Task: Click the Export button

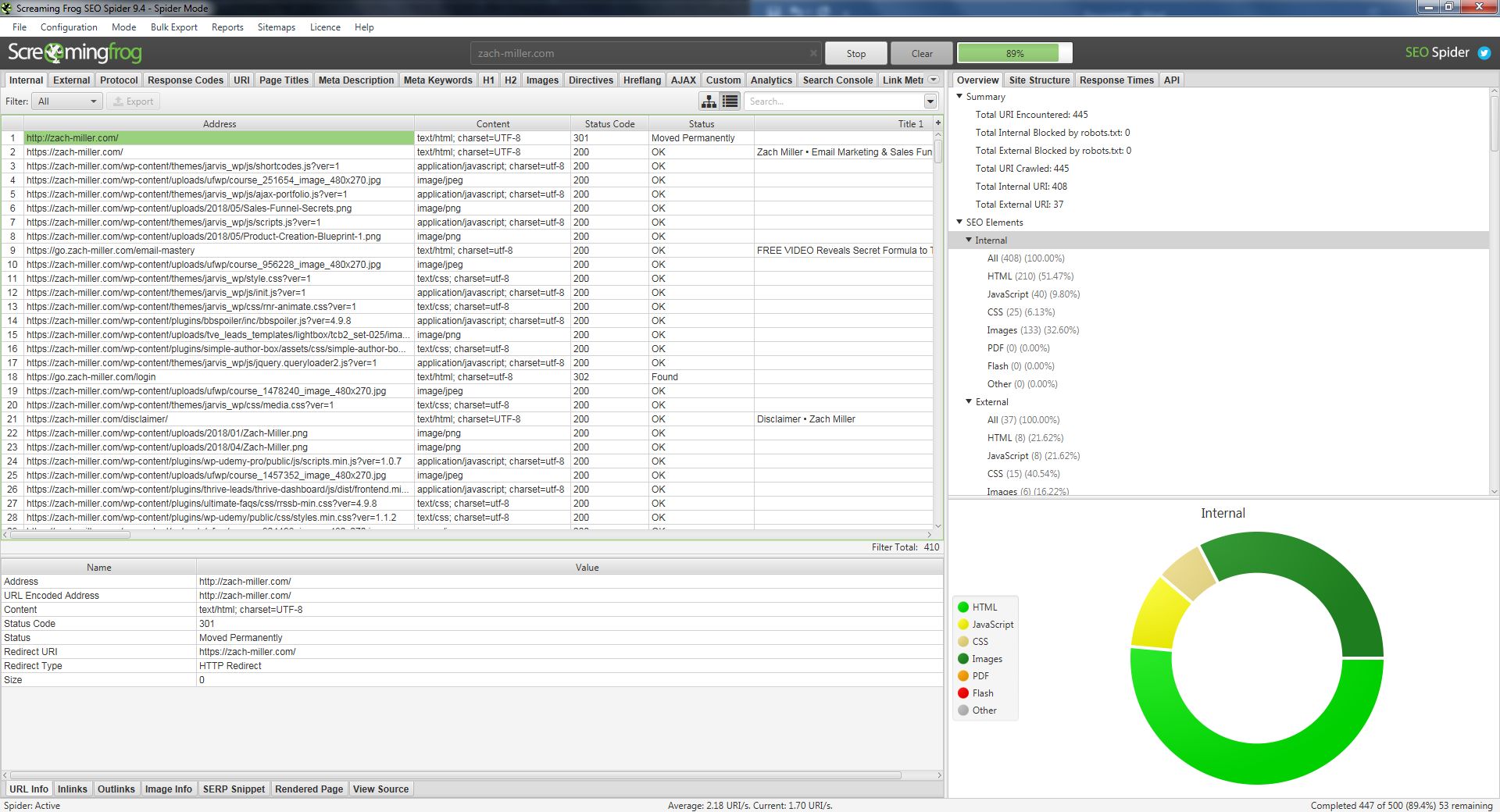Action: click(133, 101)
